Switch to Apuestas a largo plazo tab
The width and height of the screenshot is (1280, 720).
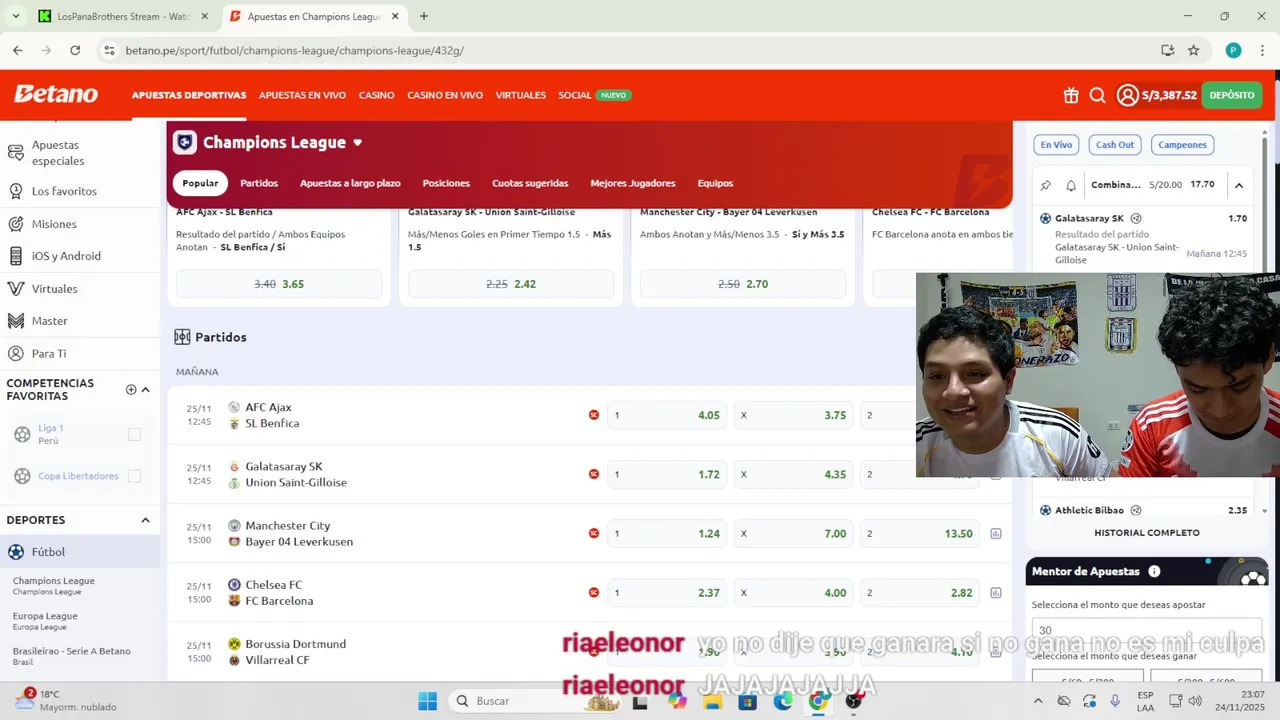coord(350,183)
